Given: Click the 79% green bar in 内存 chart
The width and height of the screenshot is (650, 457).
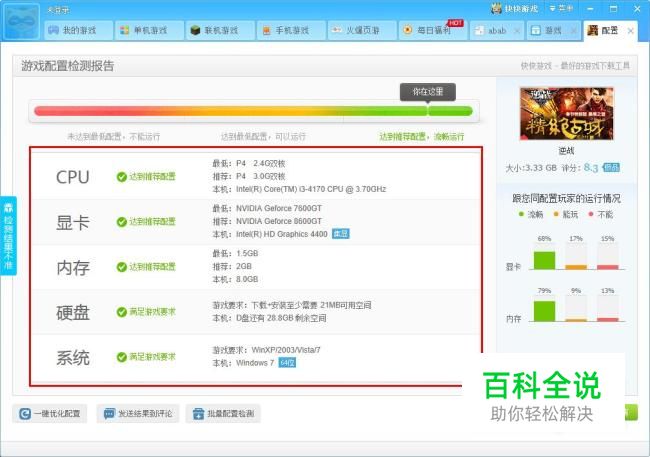Looking at the screenshot, I should [544, 311].
